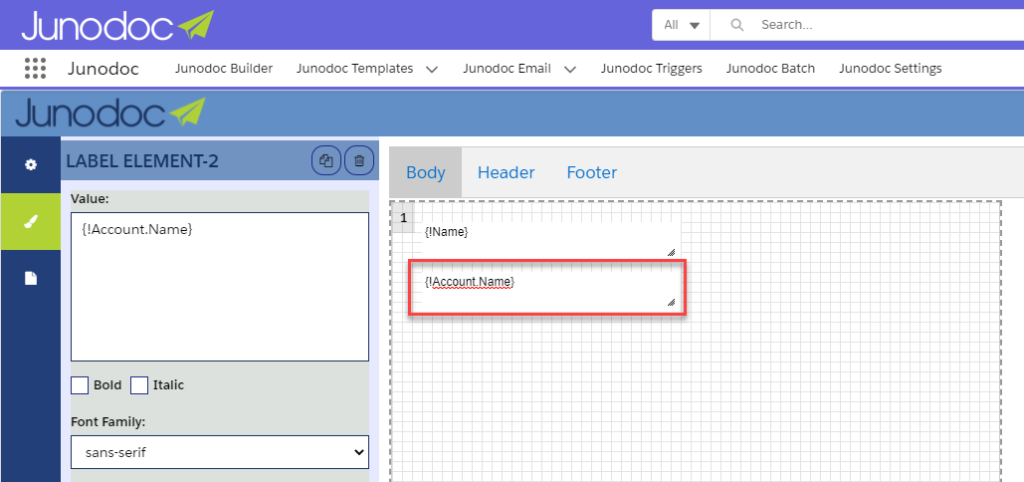Open the page document sidebar icon
The image size is (1024, 482).
click(30, 279)
